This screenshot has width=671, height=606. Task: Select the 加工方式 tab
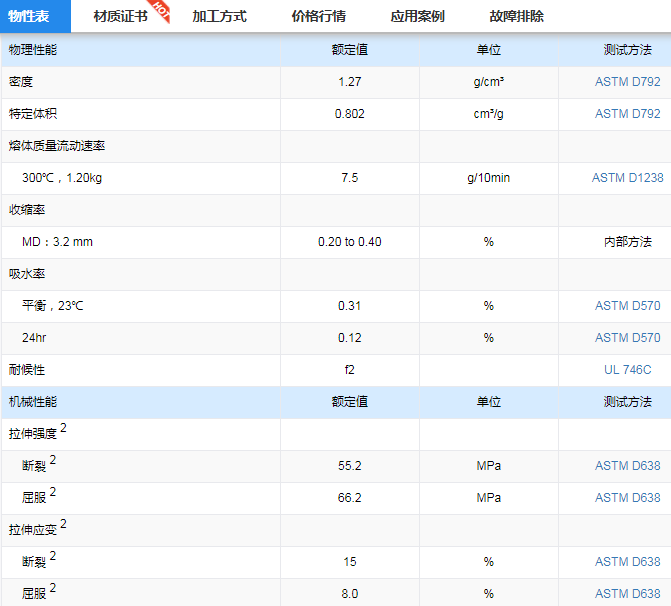(219, 16)
